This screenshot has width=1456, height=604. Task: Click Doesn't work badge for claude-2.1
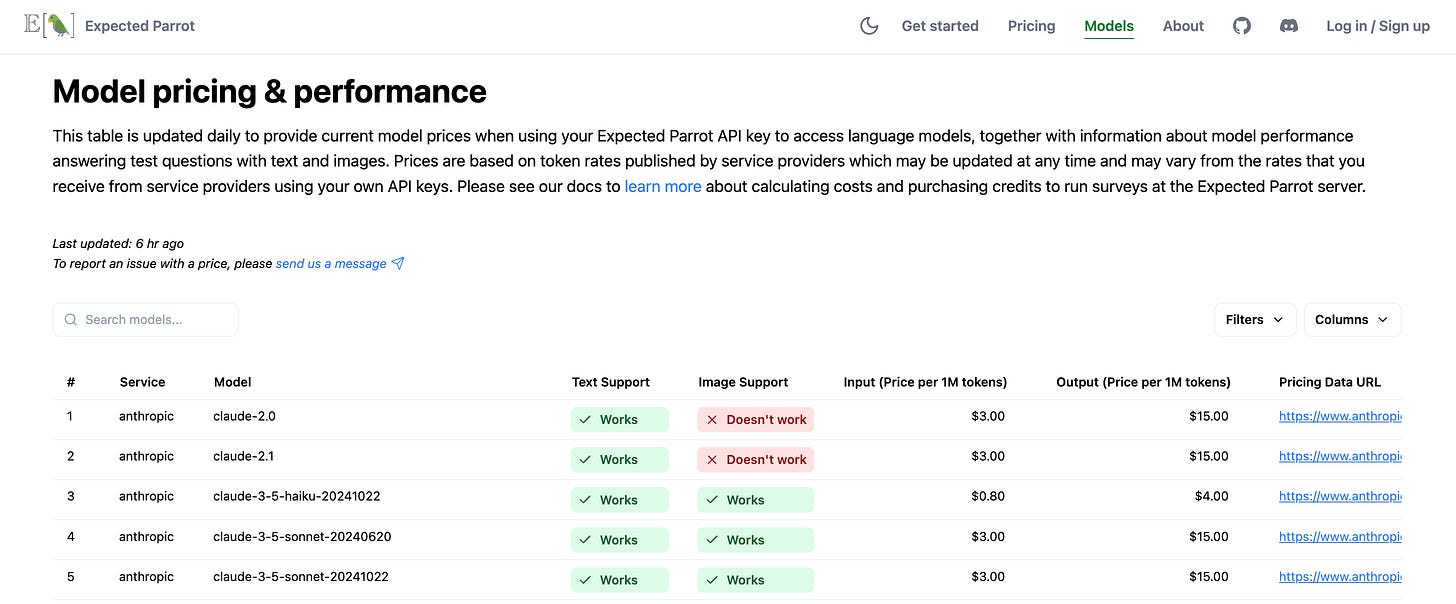(755, 460)
